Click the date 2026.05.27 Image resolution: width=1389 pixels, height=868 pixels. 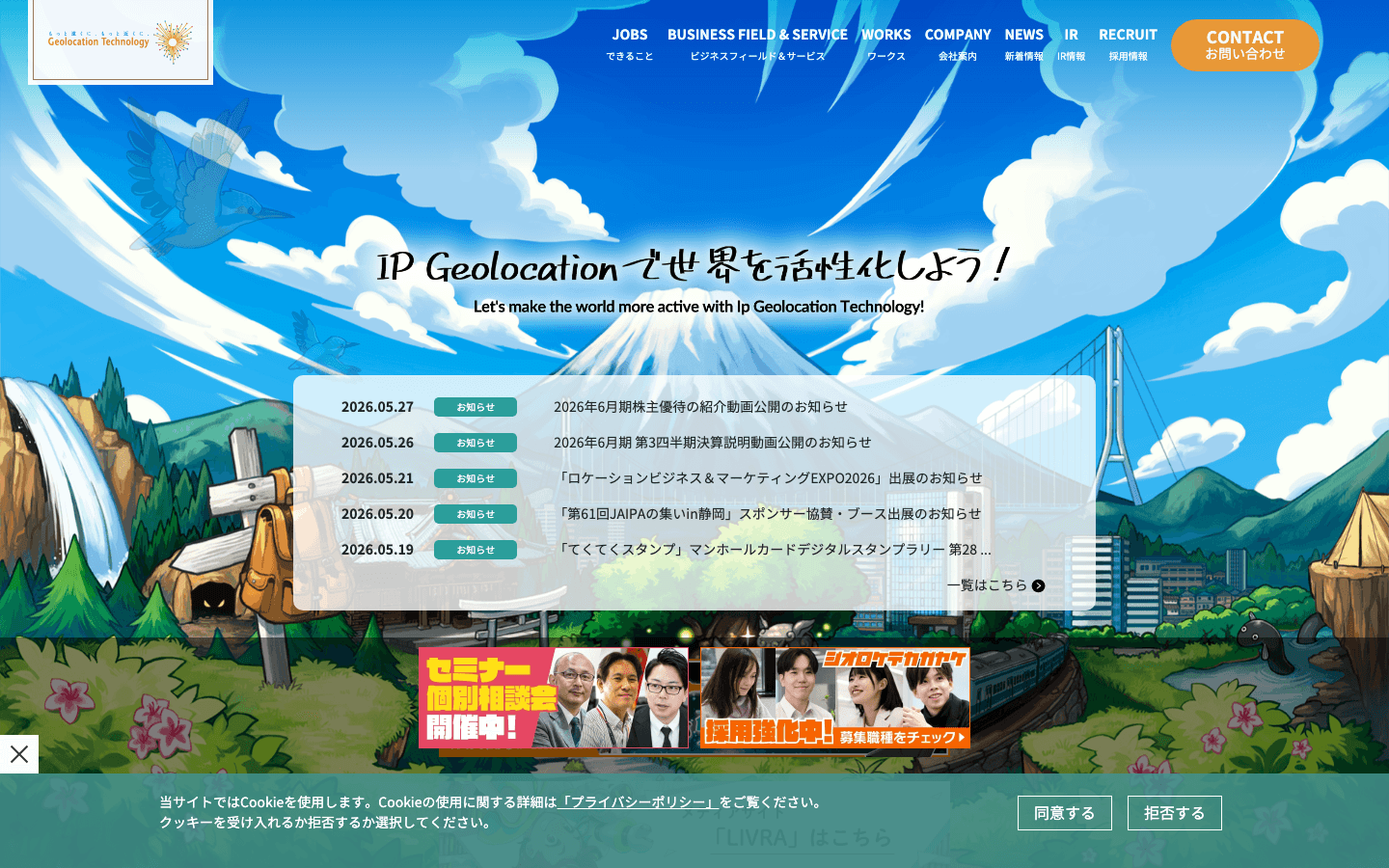pyautogui.click(x=377, y=407)
